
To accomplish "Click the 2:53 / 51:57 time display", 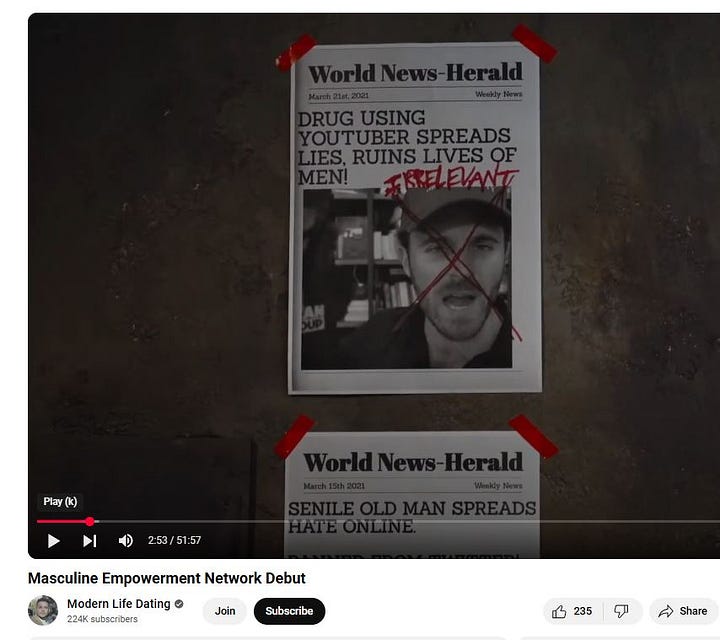I will point(174,540).
